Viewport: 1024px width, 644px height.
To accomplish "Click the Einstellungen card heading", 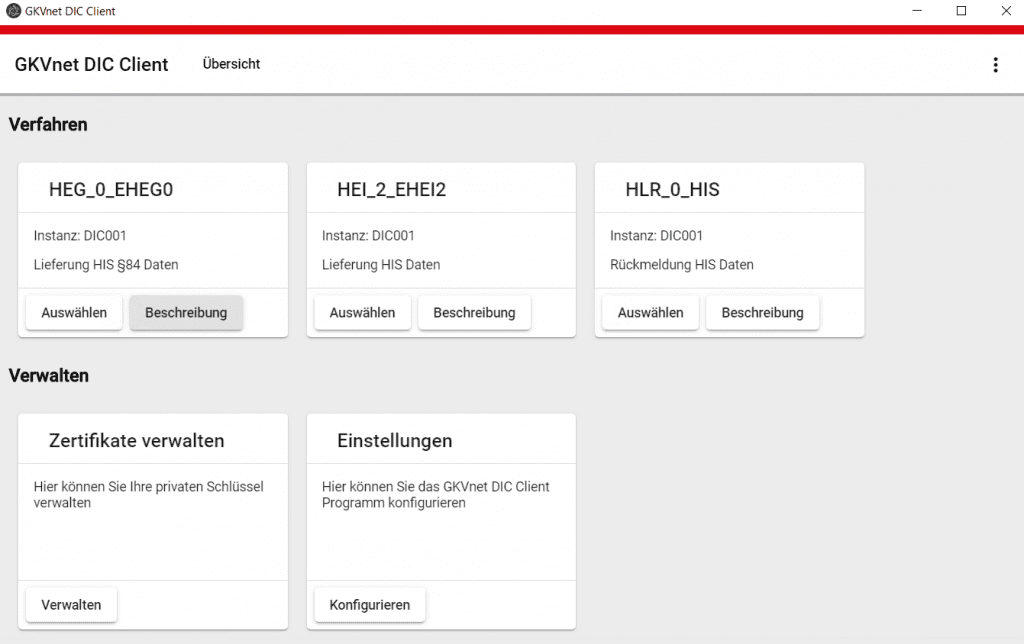I will 394,441.
